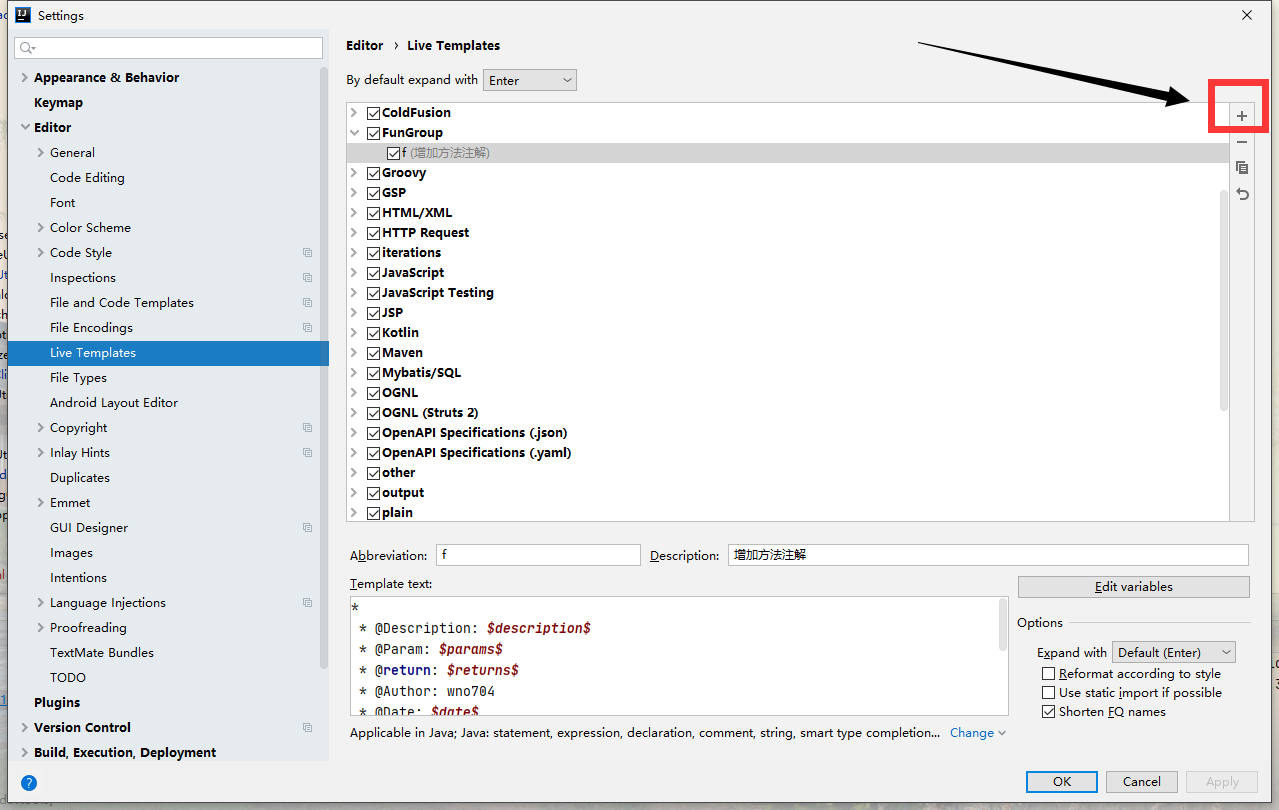Screen dimensions: 1279x810
Task: Click the Edit variables button
Action: [x=1133, y=587]
